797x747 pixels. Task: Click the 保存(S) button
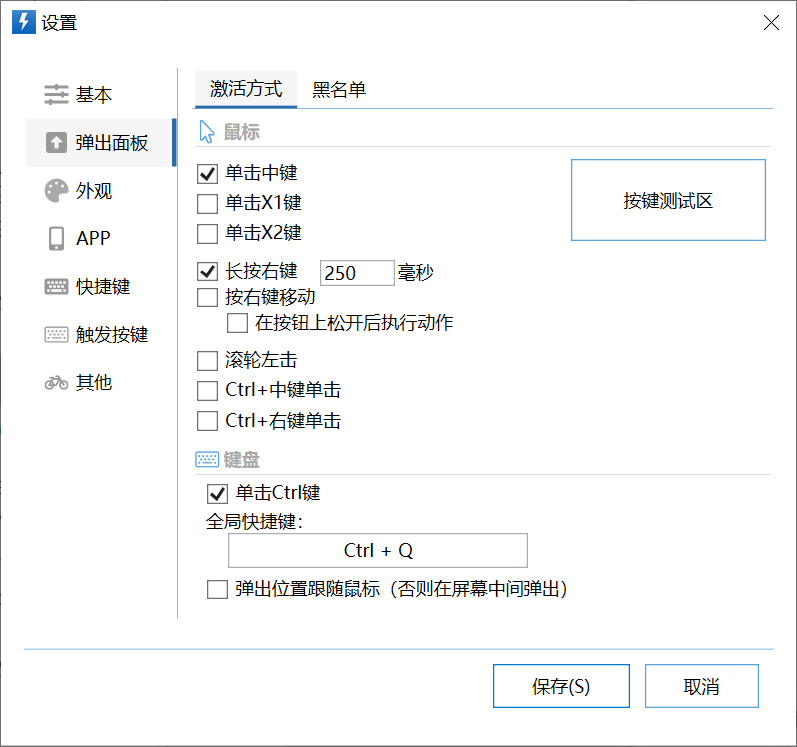click(x=561, y=686)
